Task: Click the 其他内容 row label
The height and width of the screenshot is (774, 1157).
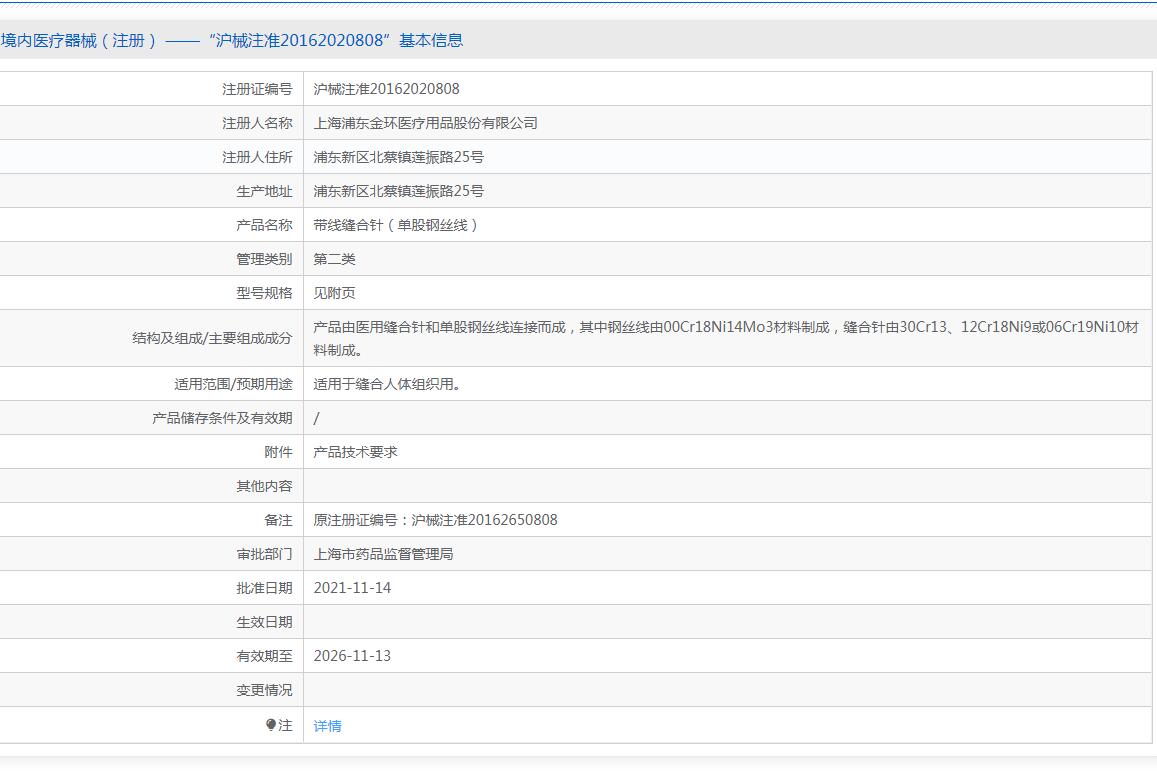Action: pyautogui.click(x=264, y=486)
